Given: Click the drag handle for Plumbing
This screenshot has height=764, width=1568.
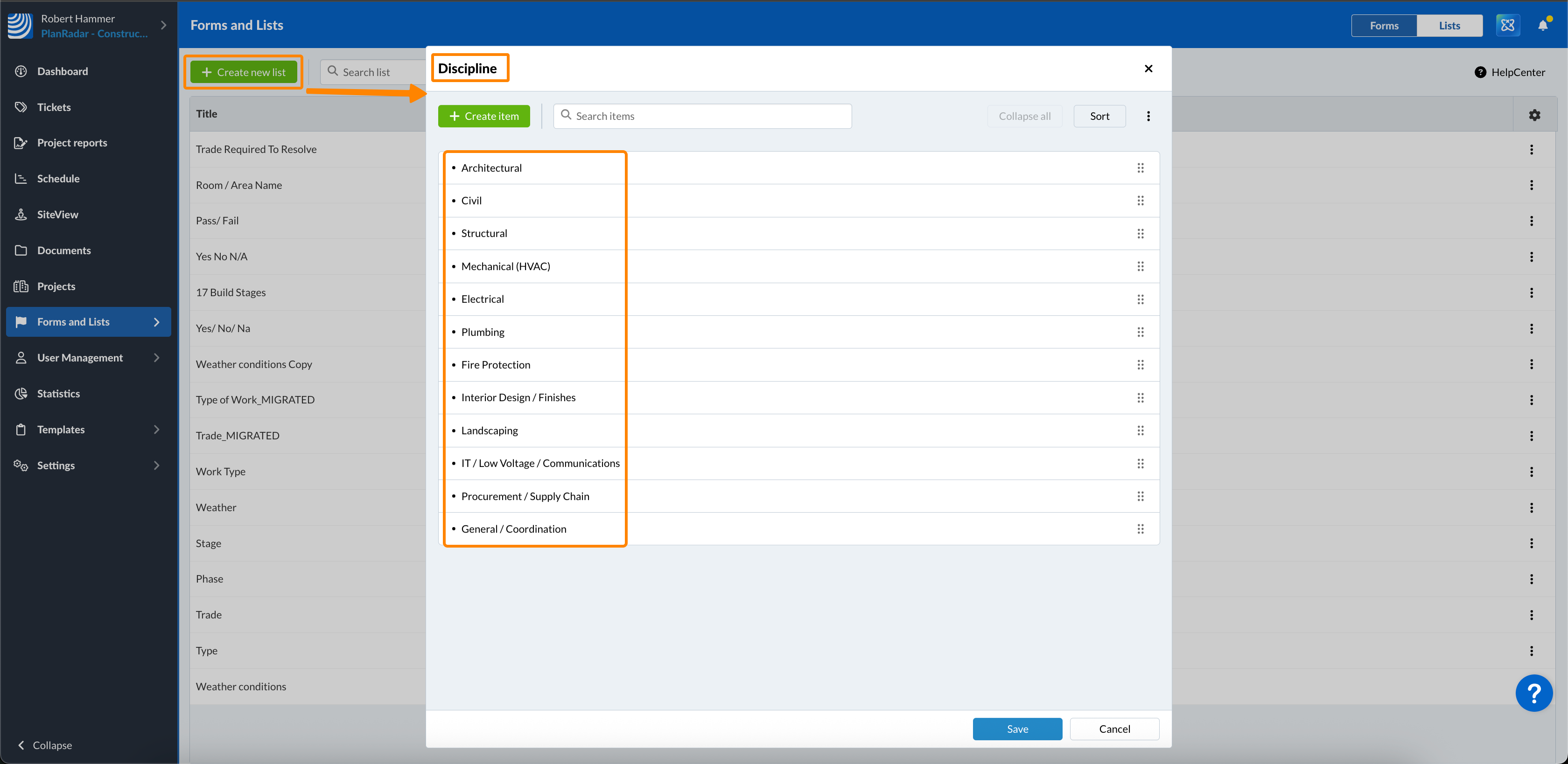Looking at the screenshot, I should [x=1140, y=332].
